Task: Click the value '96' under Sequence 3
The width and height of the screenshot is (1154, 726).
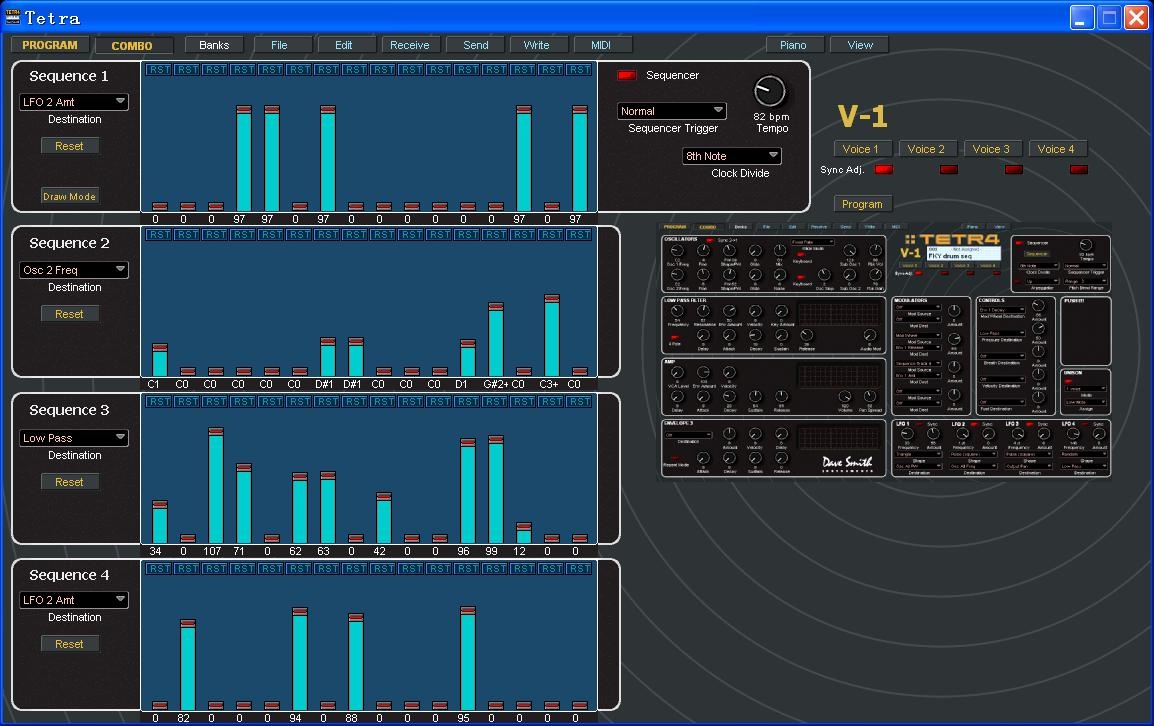Action: coord(463,551)
